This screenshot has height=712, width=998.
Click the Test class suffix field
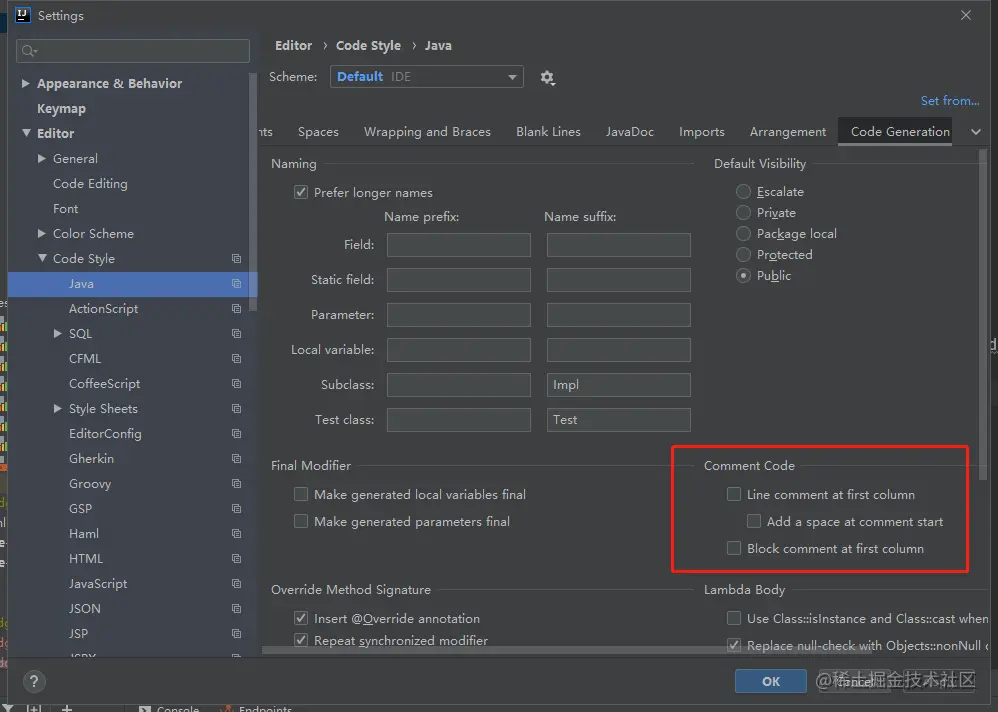pos(619,420)
